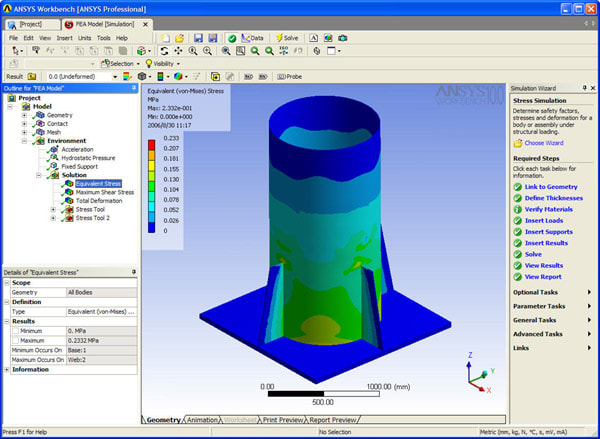Toggle the Outline panel pin
The width and height of the screenshot is (600, 439).
pyautogui.click(x=134, y=89)
